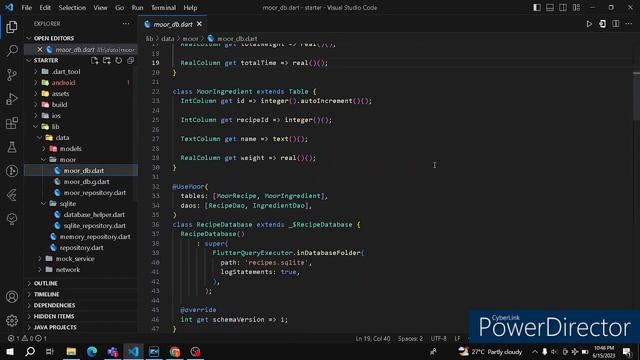Open Explorer Views and More Actions
640x360 pixels.
pyautogui.click(x=126, y=24)
